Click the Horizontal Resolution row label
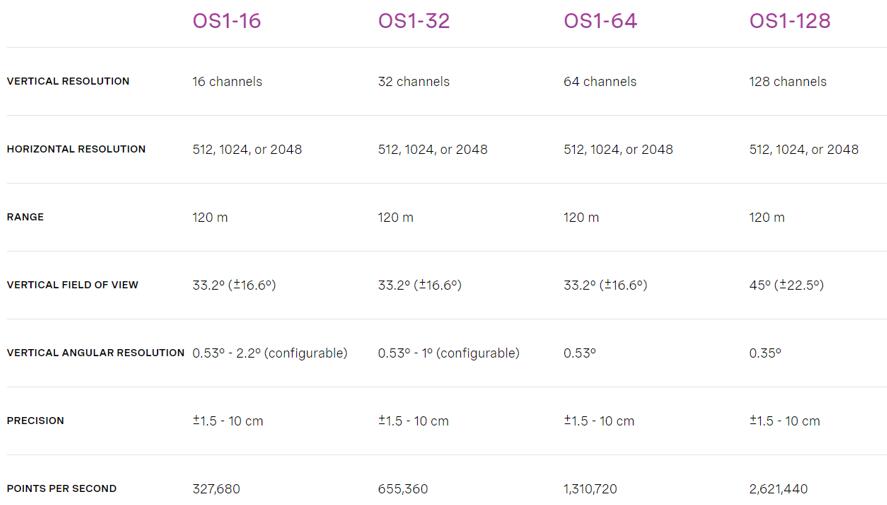 tap(76, 149)
